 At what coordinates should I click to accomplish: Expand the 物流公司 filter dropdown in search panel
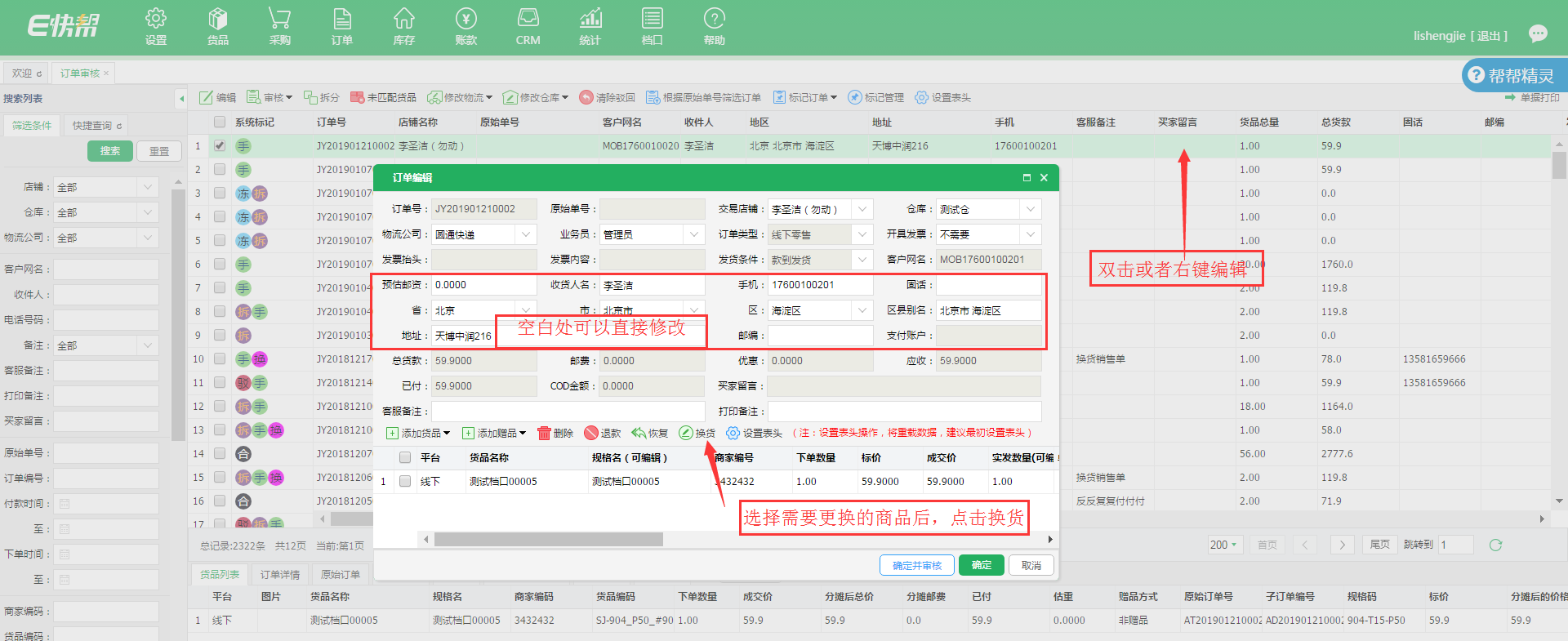[x=148, y=238]
